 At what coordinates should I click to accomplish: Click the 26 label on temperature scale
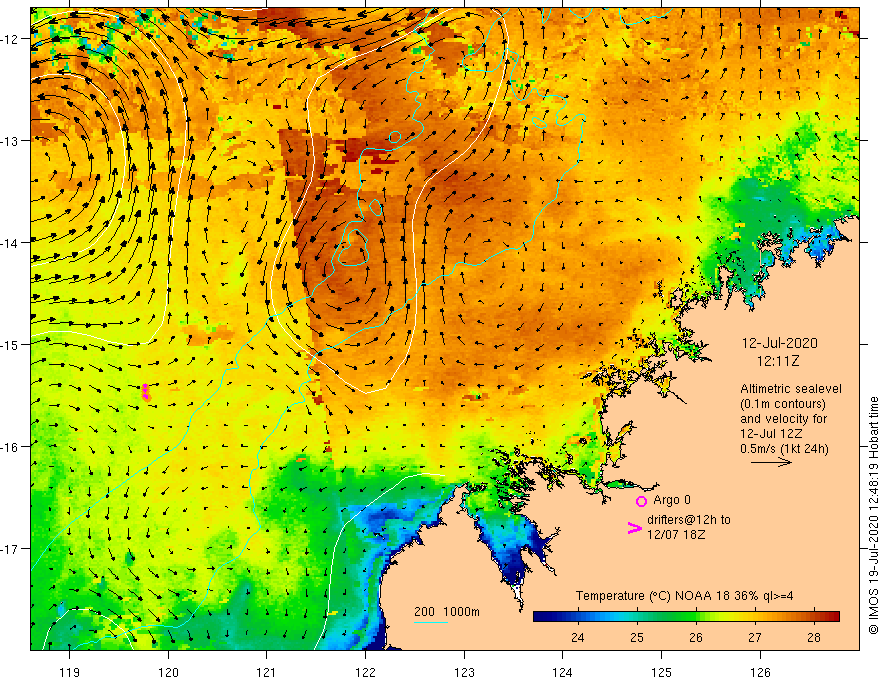pos(696,637)
